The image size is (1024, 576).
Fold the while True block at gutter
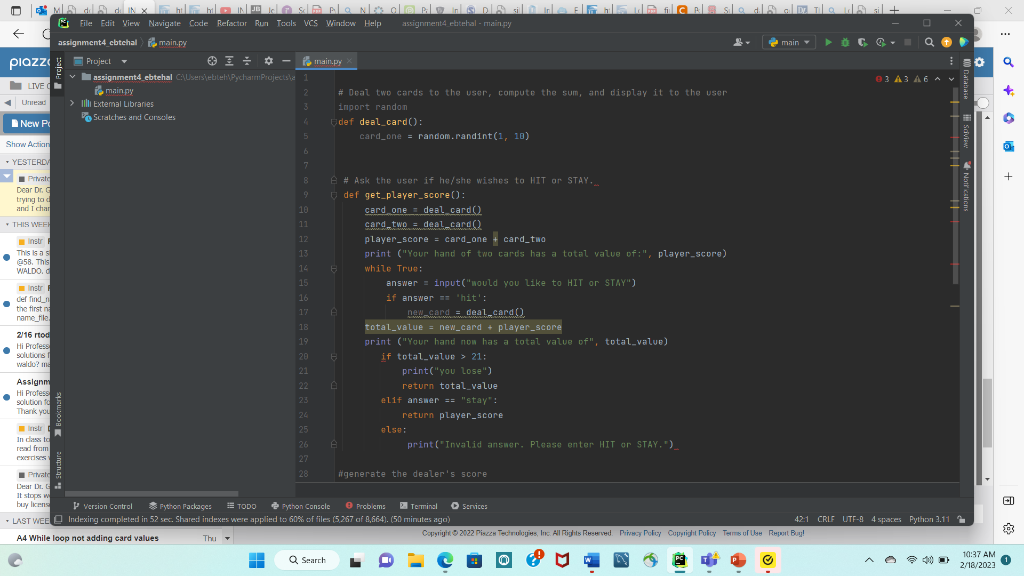pyautogui.click(x=334, y=268)
